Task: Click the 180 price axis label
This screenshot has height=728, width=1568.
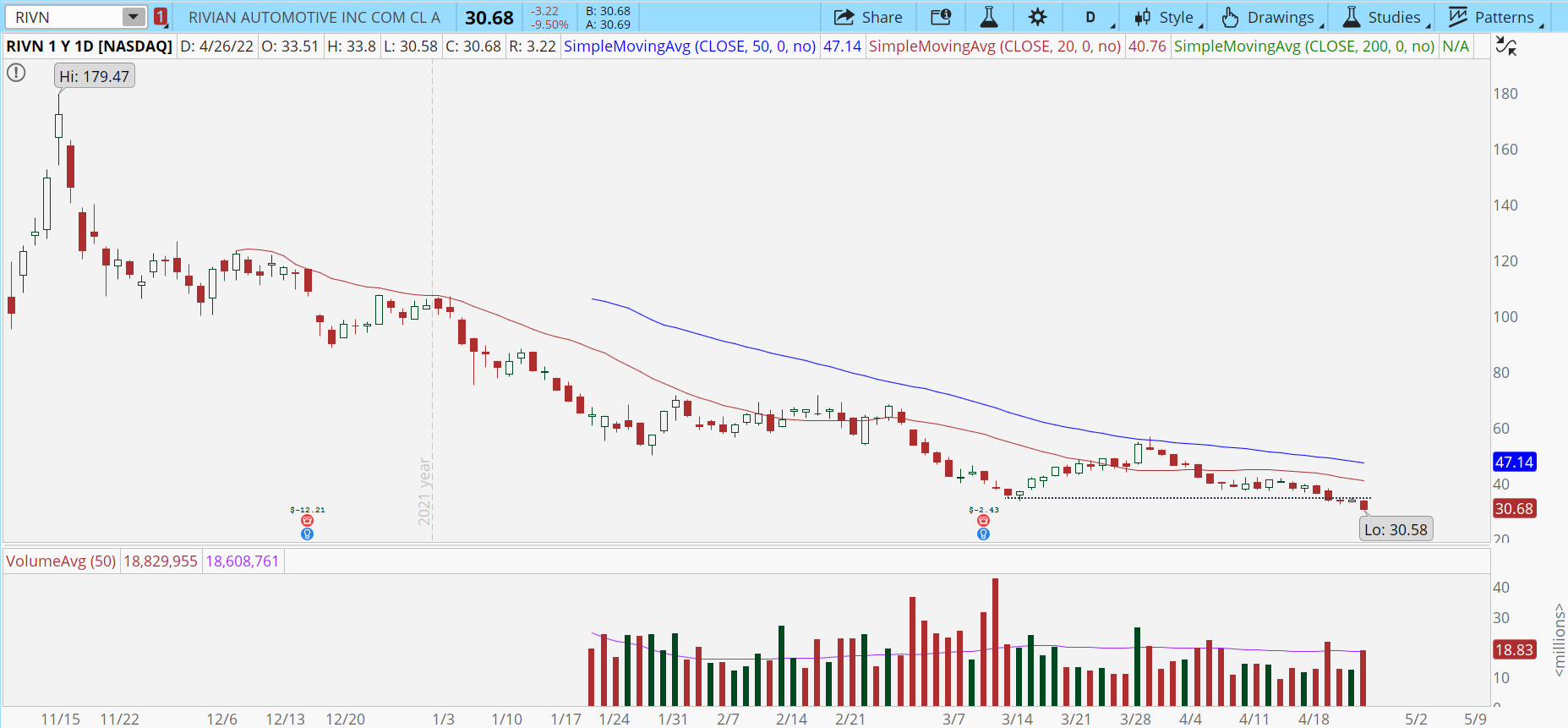Action: pos(1505,94)
